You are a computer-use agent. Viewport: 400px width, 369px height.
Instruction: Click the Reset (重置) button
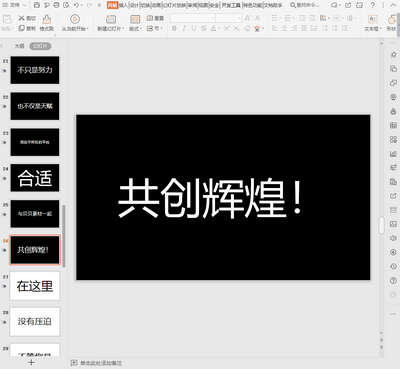click(155, 18)
